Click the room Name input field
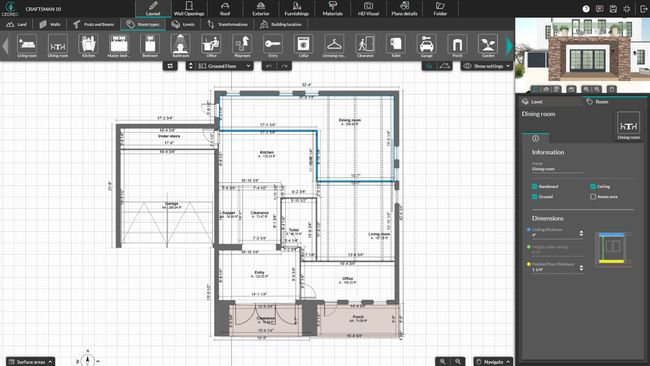Screen dimensions: 650x366 (557, 169)
